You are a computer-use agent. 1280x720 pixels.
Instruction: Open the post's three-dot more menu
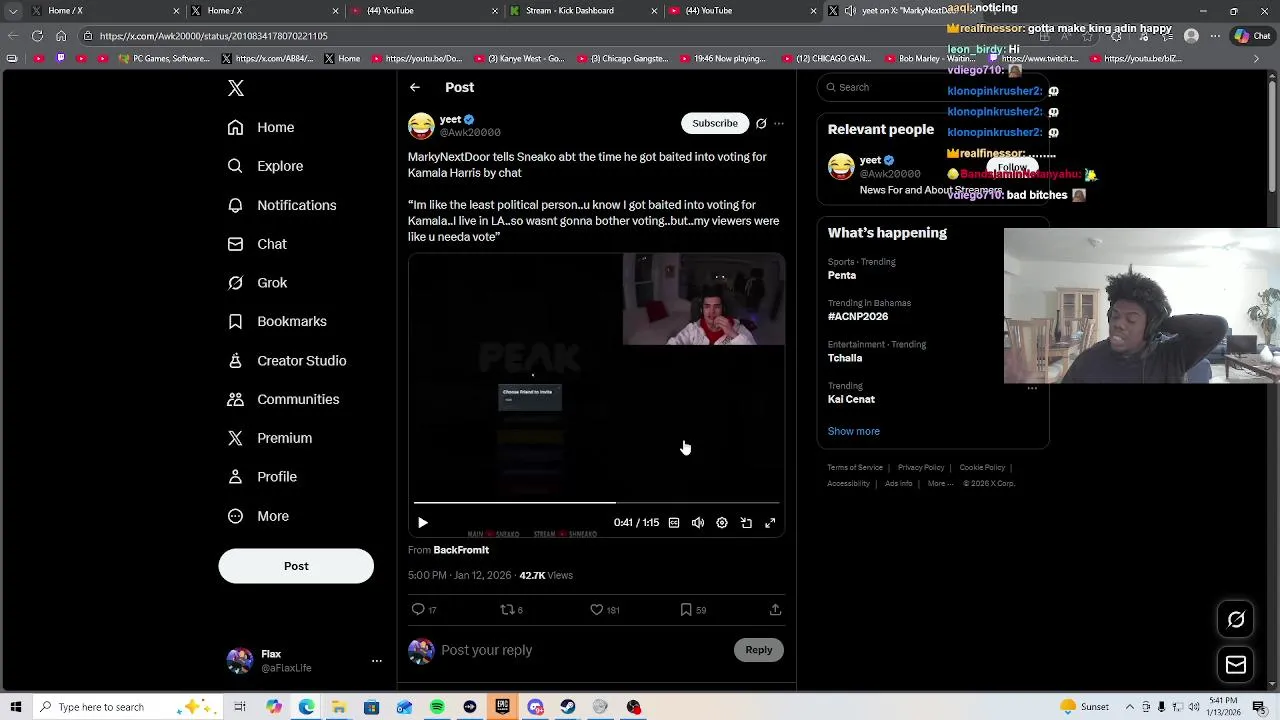click(779, 123)
